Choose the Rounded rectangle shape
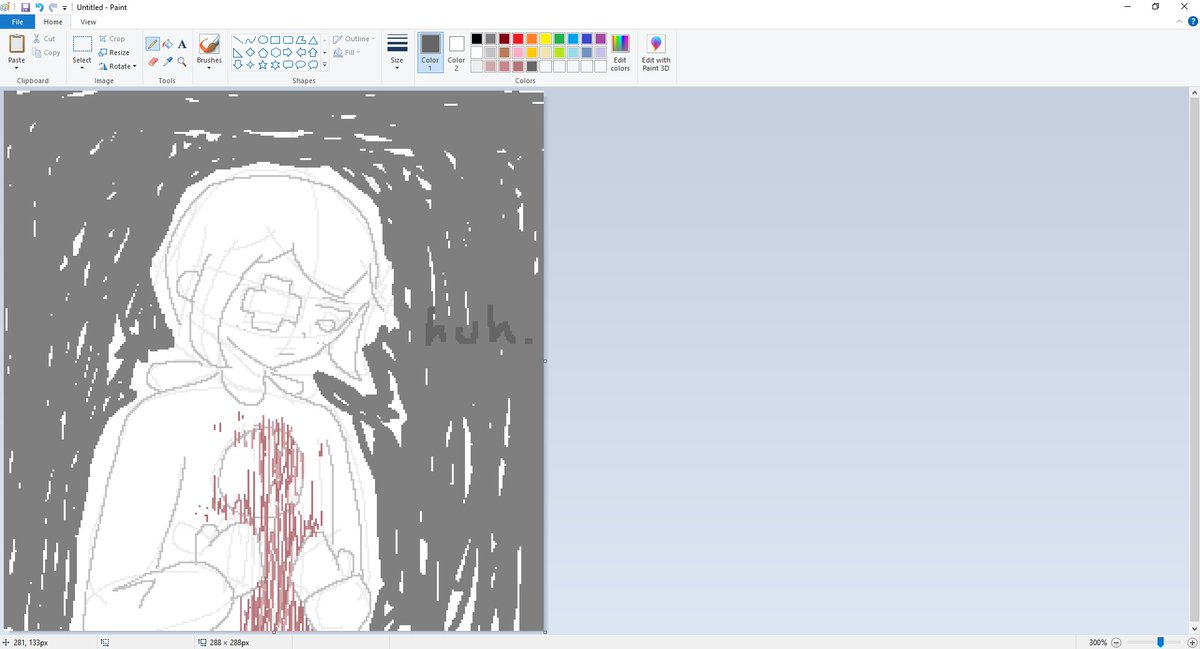This screenshot has width=1200, height=649. tap(288, 39)
